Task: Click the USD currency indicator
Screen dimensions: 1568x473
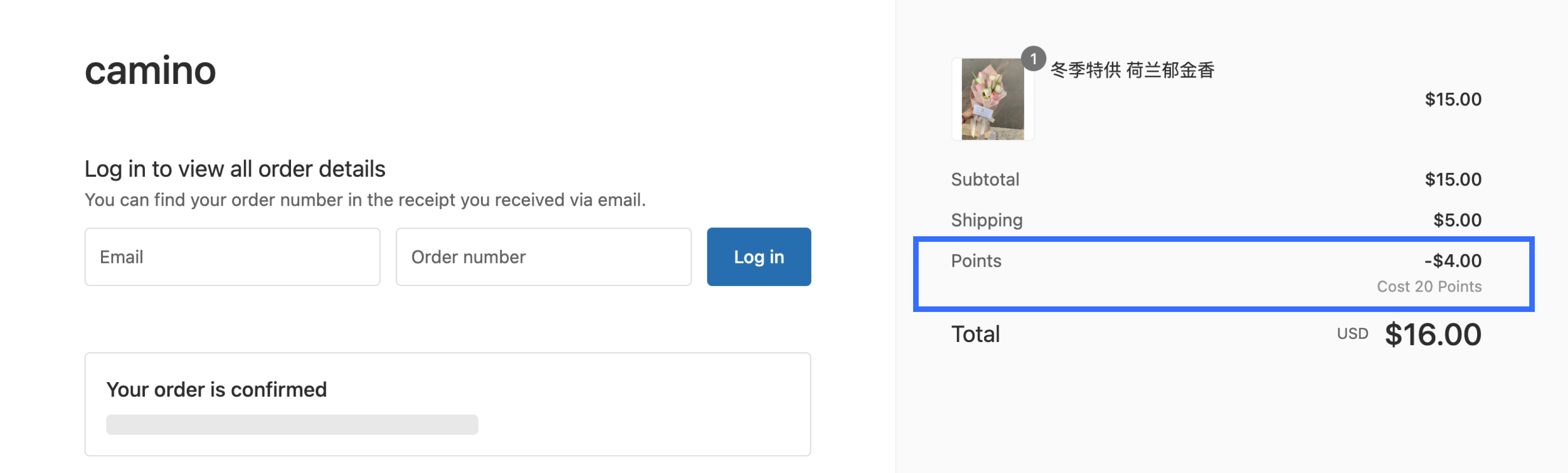Action: click(x=1352, y=334)
